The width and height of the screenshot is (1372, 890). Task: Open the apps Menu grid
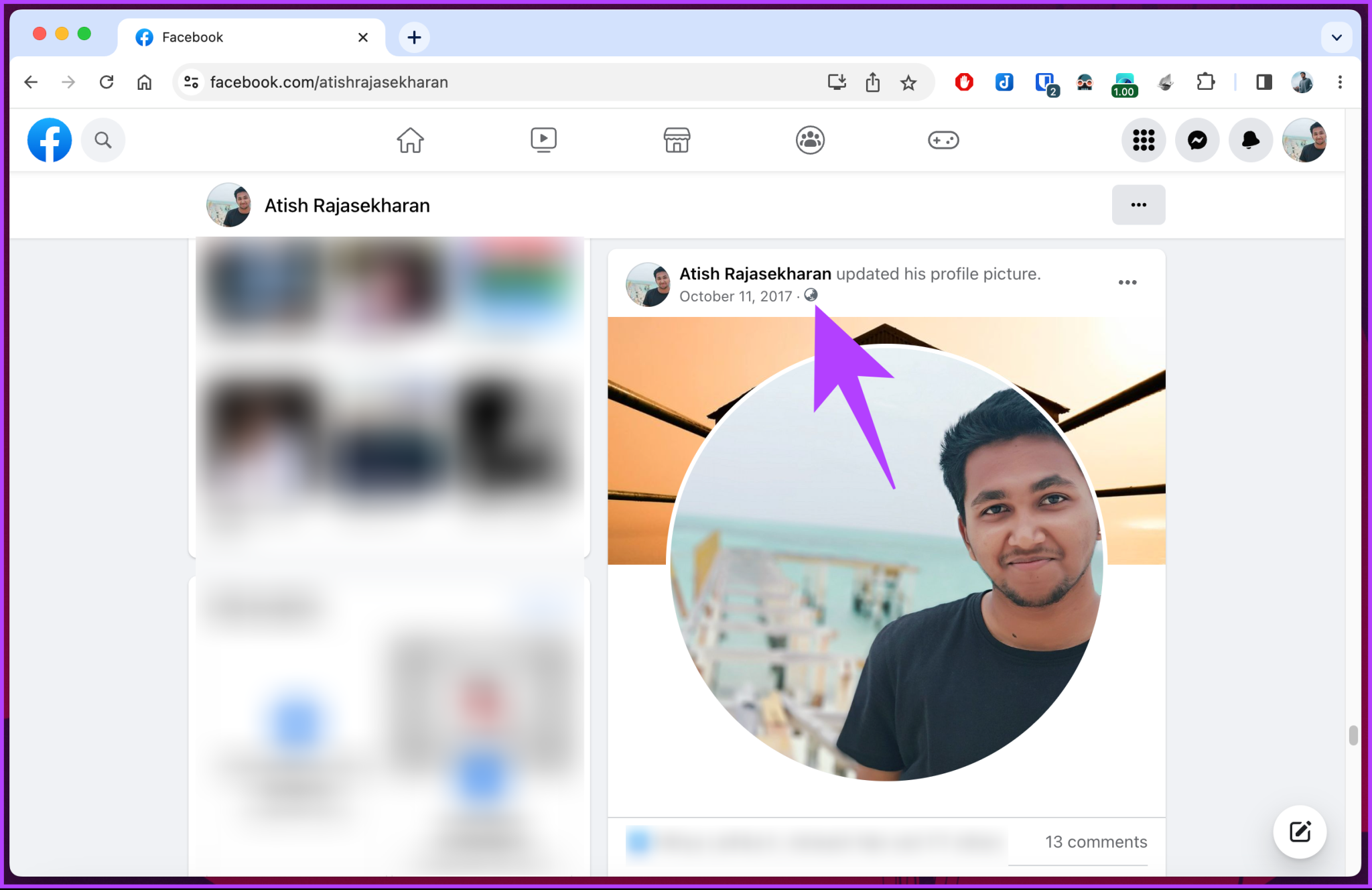pos(1144,140)
